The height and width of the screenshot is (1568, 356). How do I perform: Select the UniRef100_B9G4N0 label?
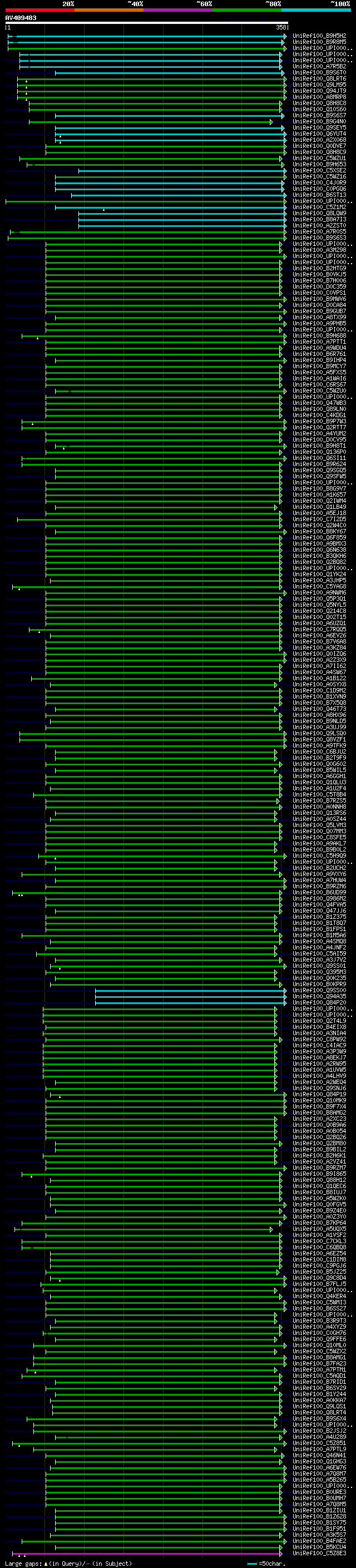[319, 122]
